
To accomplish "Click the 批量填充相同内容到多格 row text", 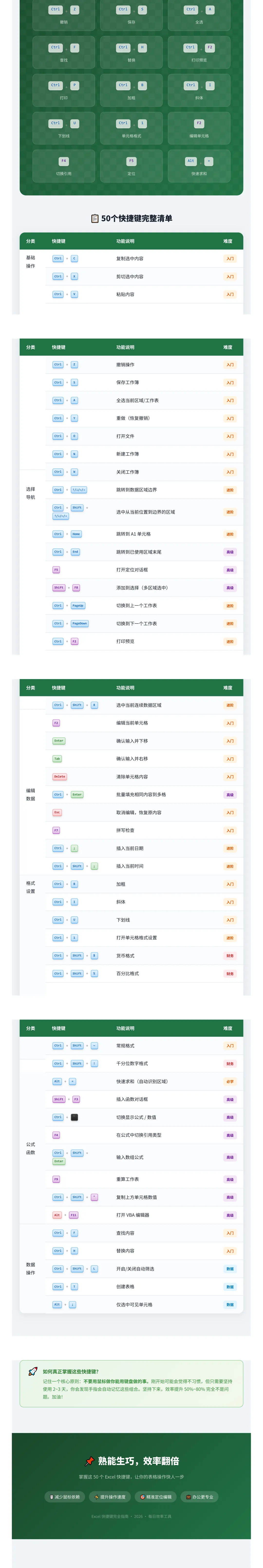I will [x=141, y=794].
